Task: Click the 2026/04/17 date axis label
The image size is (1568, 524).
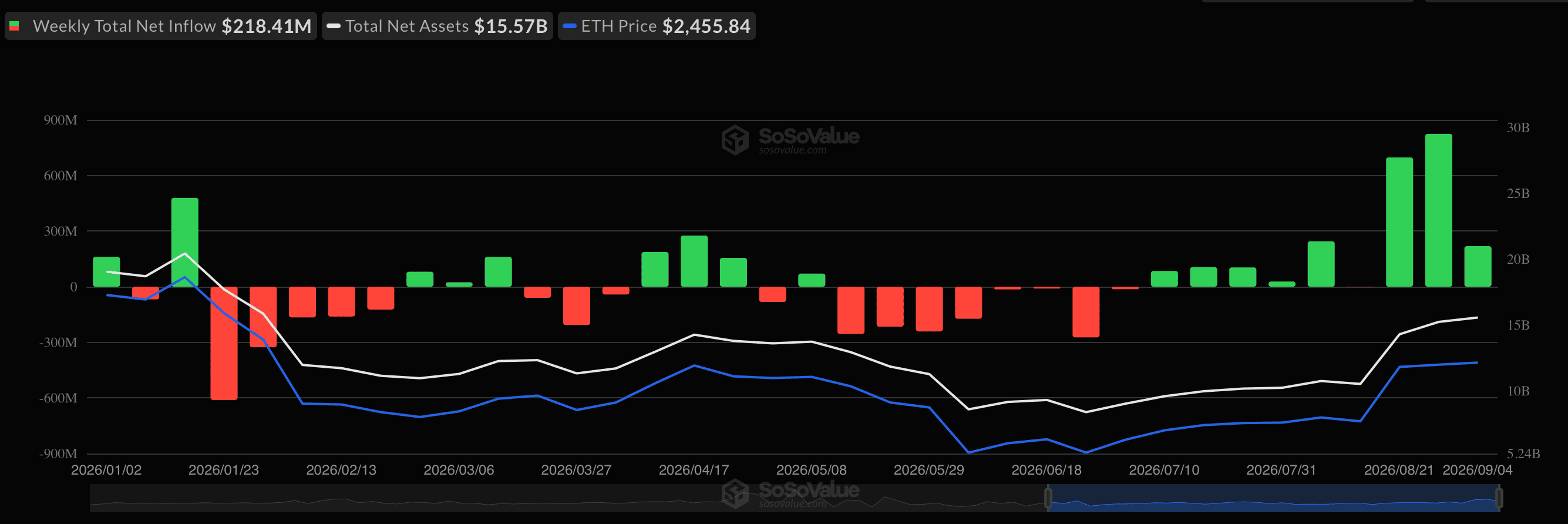Action: 694,470
